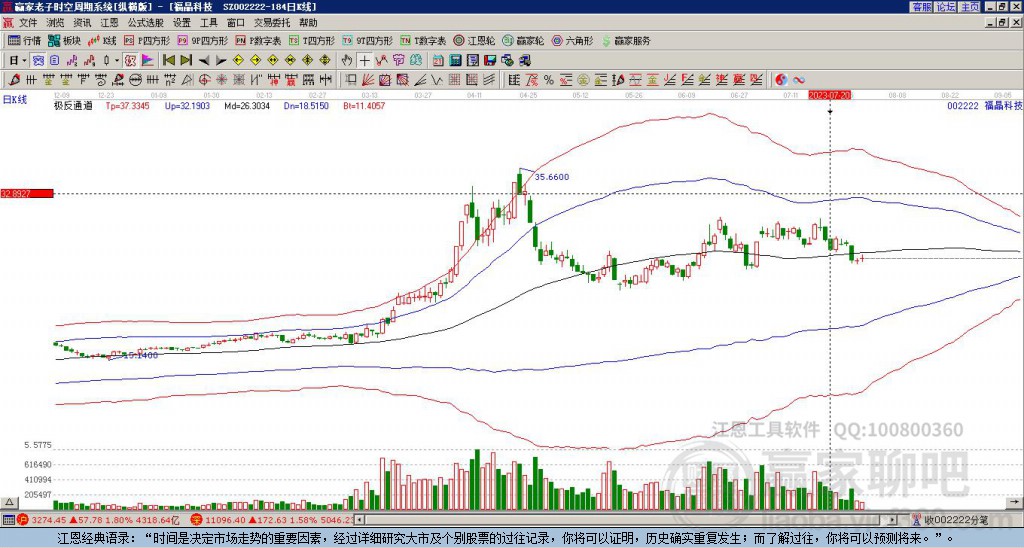
Task: Open the 资讯 menu
Action: pyautogui.click(x=82, y=23)
